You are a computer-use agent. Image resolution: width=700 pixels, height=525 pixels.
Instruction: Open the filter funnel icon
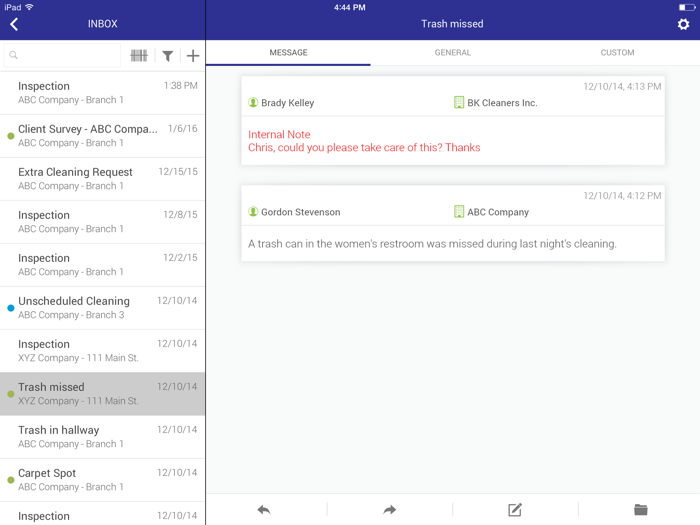(168, 56)
